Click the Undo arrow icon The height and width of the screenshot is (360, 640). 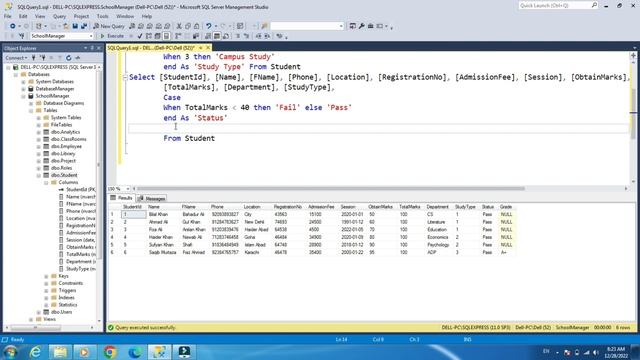[209, 26]
